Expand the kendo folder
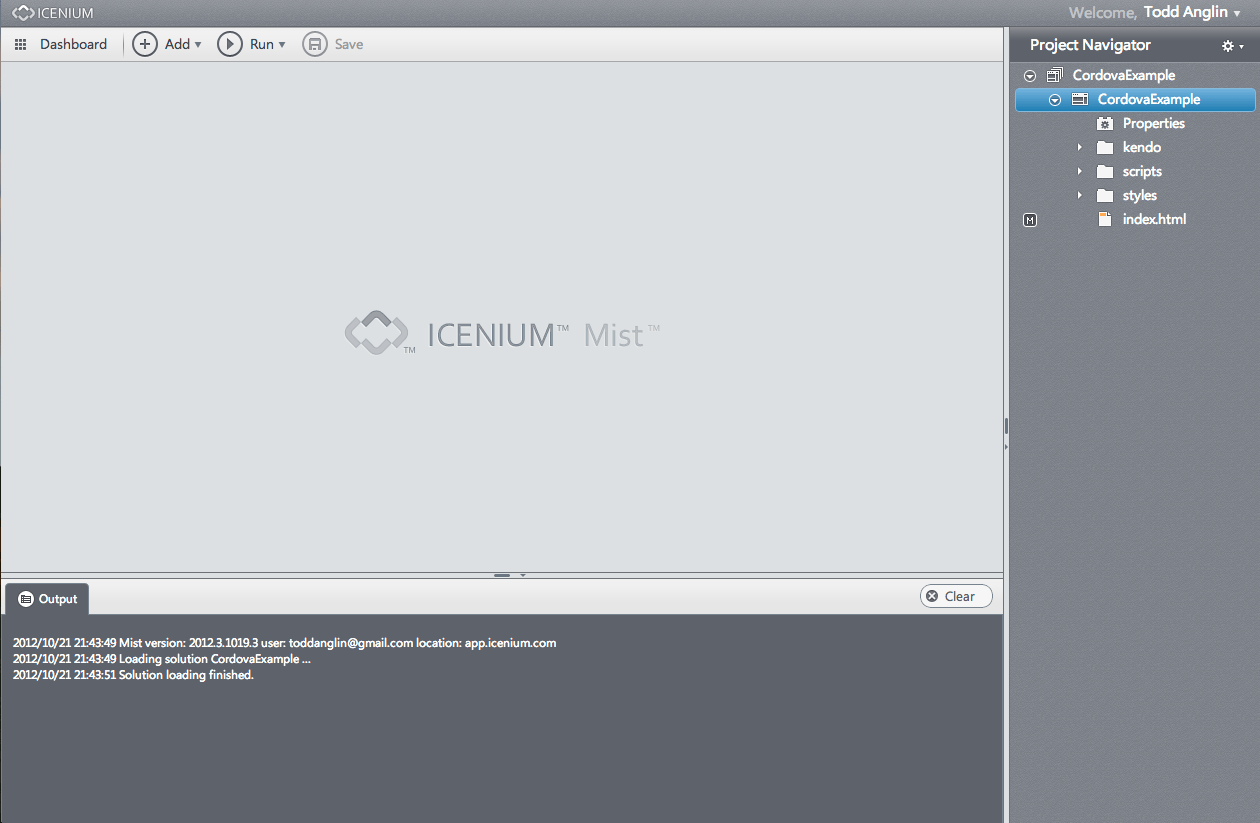Screen dimensions: 1260x823 coord(1079,147)
